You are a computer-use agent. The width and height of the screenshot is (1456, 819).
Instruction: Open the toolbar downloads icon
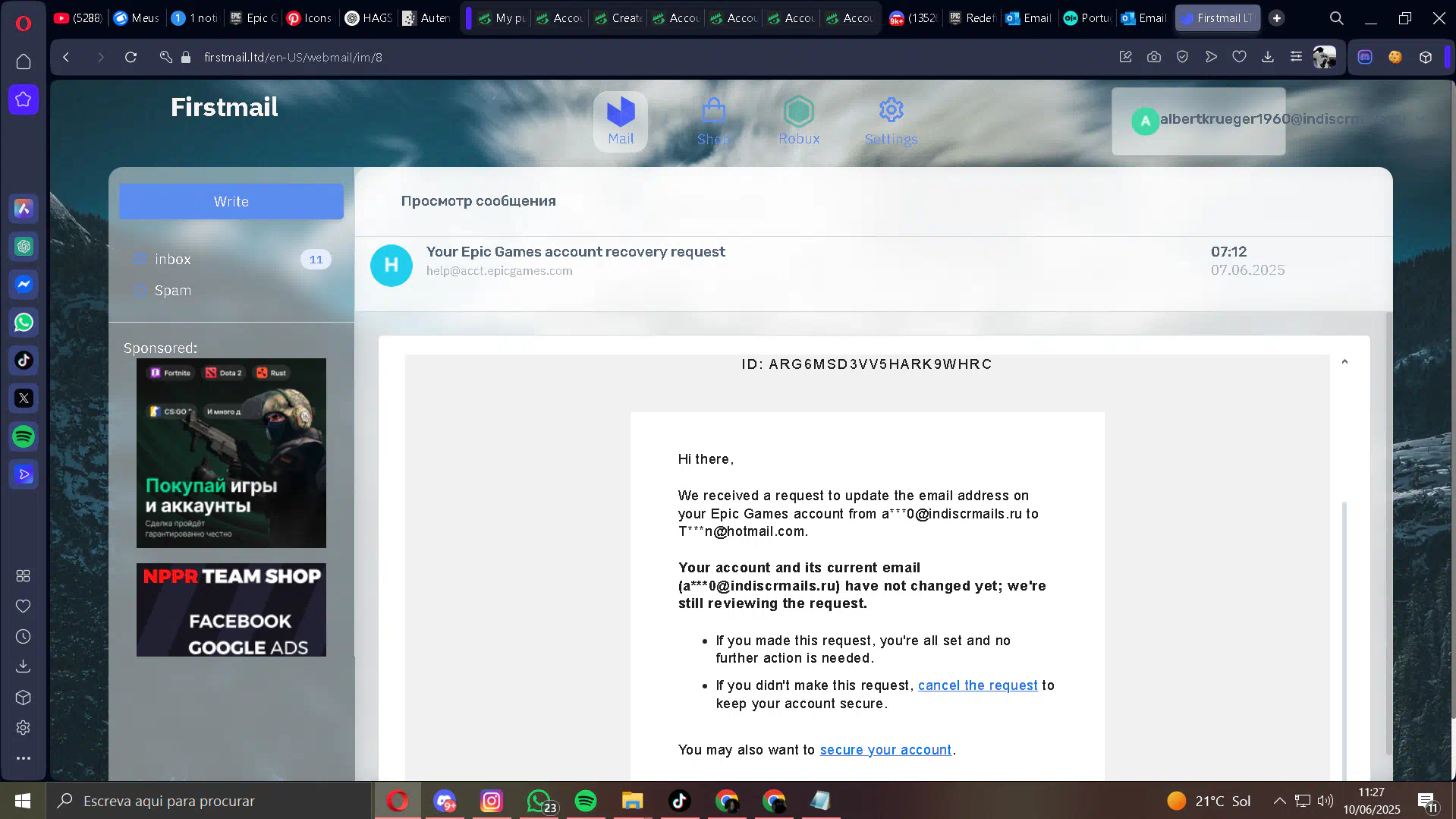[x=1268, y=57]
